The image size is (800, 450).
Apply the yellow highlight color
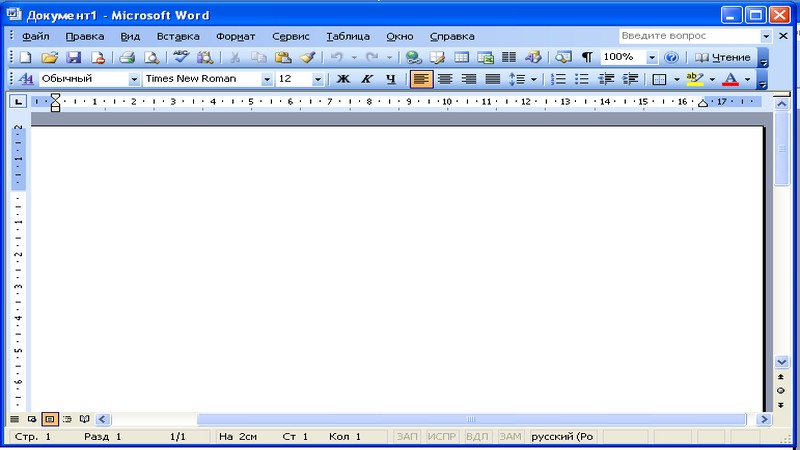pyautogui.click(x=695, y=79)
